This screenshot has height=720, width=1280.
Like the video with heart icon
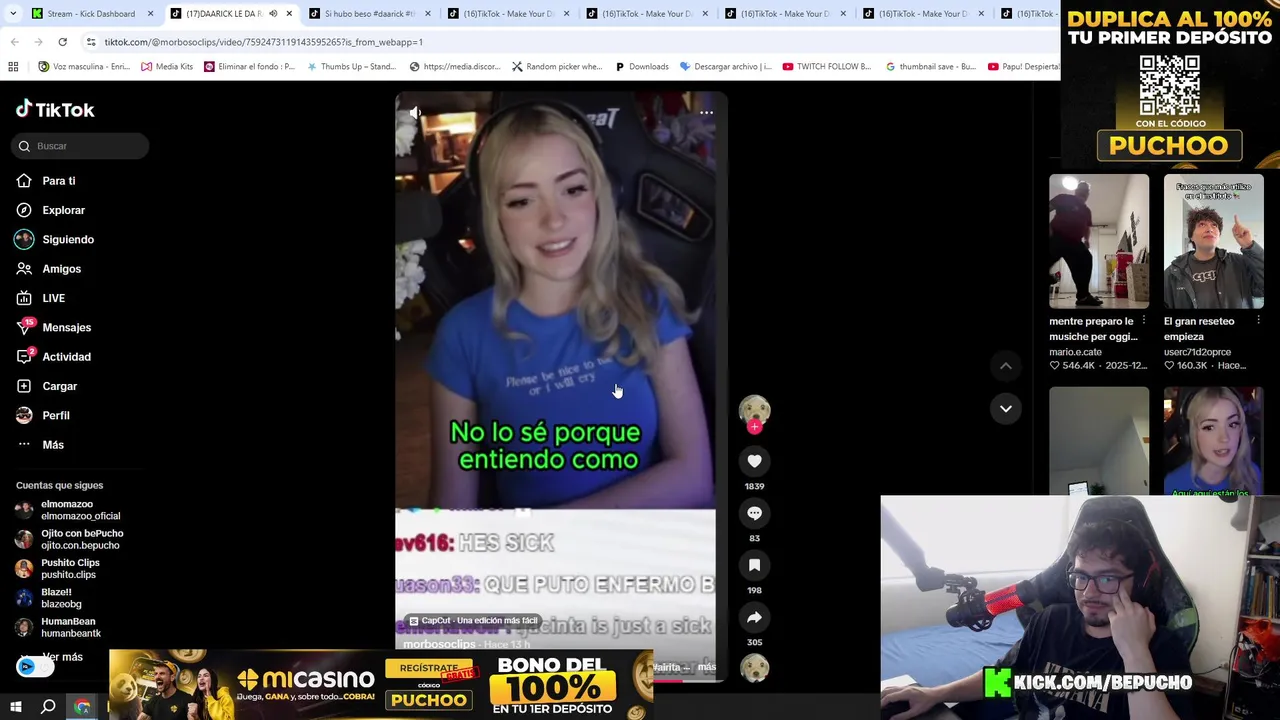coord(754,461)
